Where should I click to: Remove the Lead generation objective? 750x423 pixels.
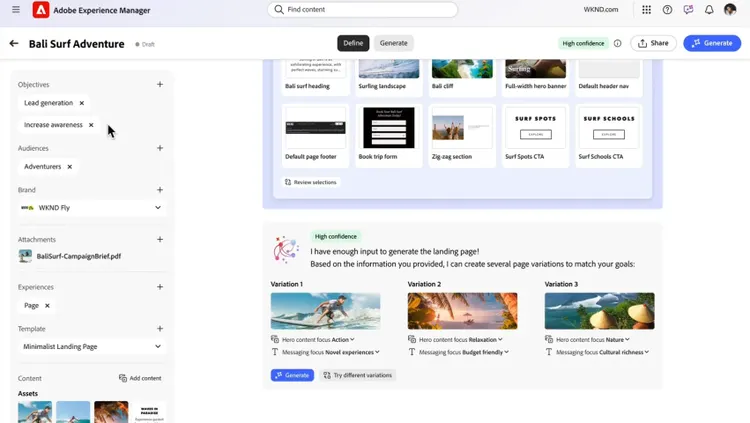(82, 103)
